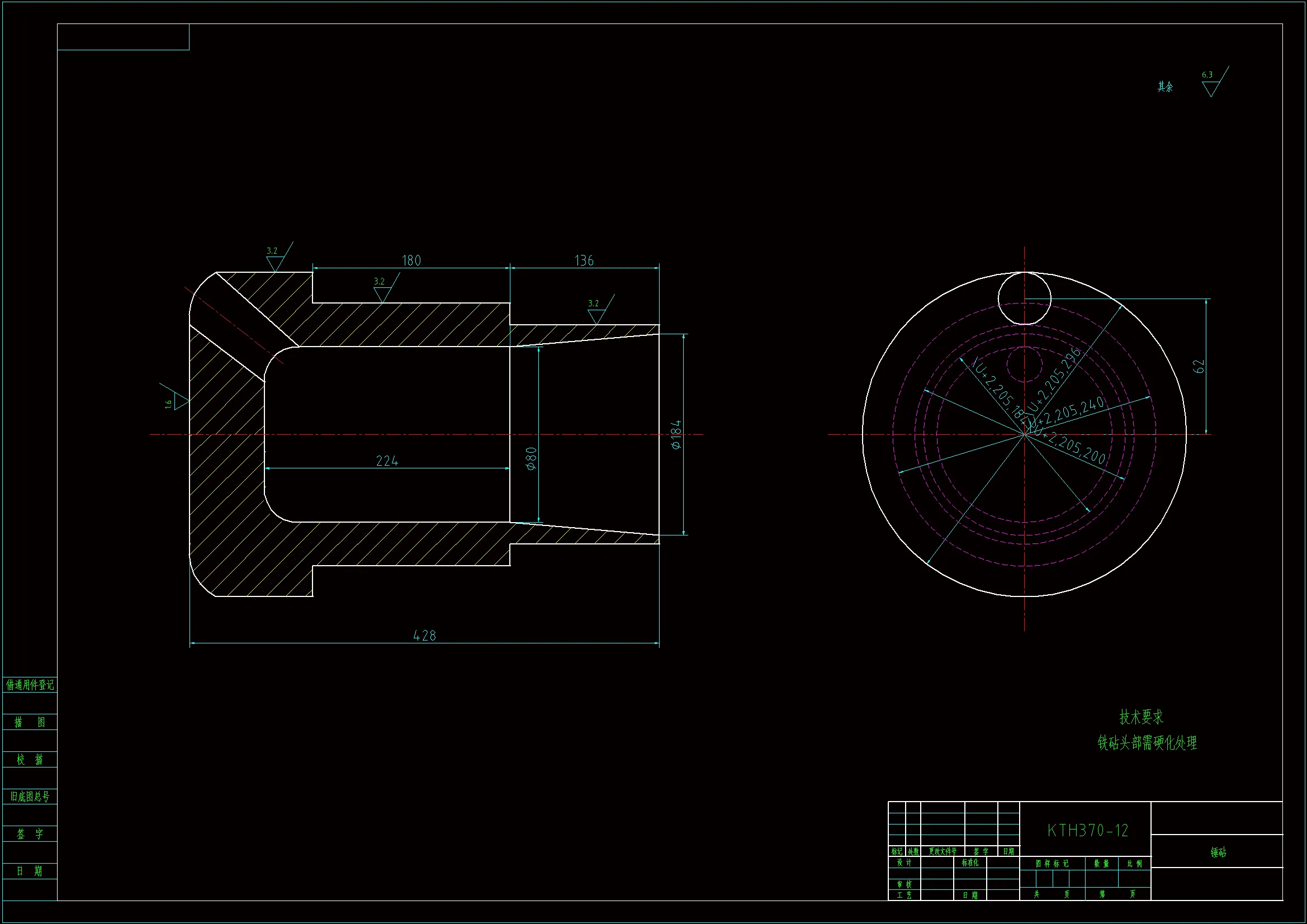Select the 借通用件登记 cell in left margin
Screen dimensions: 1307x924
click(x=30, y=685)
